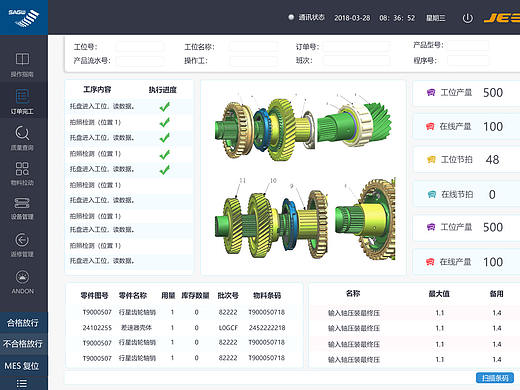Focus the 工位名称 input field
Screen dimensions: 520x390
click(x=253, y=47)
